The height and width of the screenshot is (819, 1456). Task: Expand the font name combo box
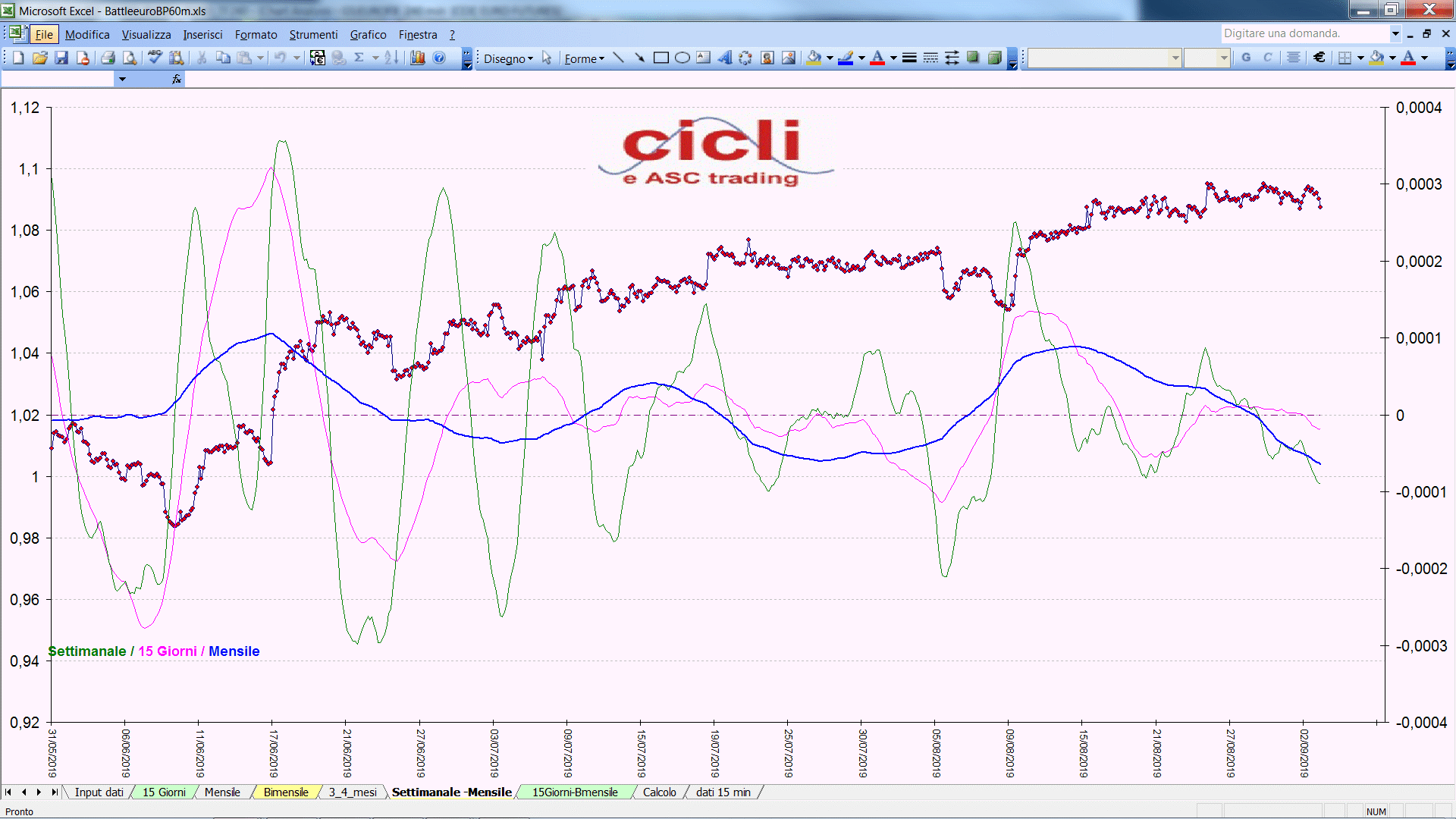pos(1175,58)
